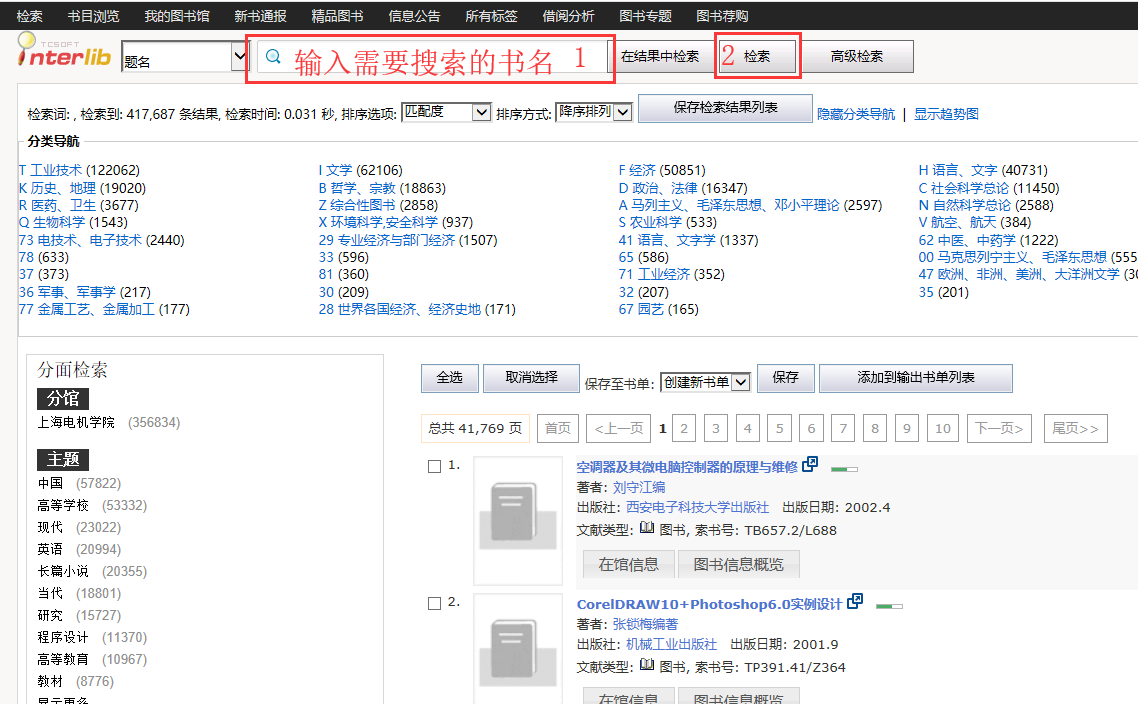Click the 显示趋势图 link
The image size is (1138, 704).
[946, 114]
